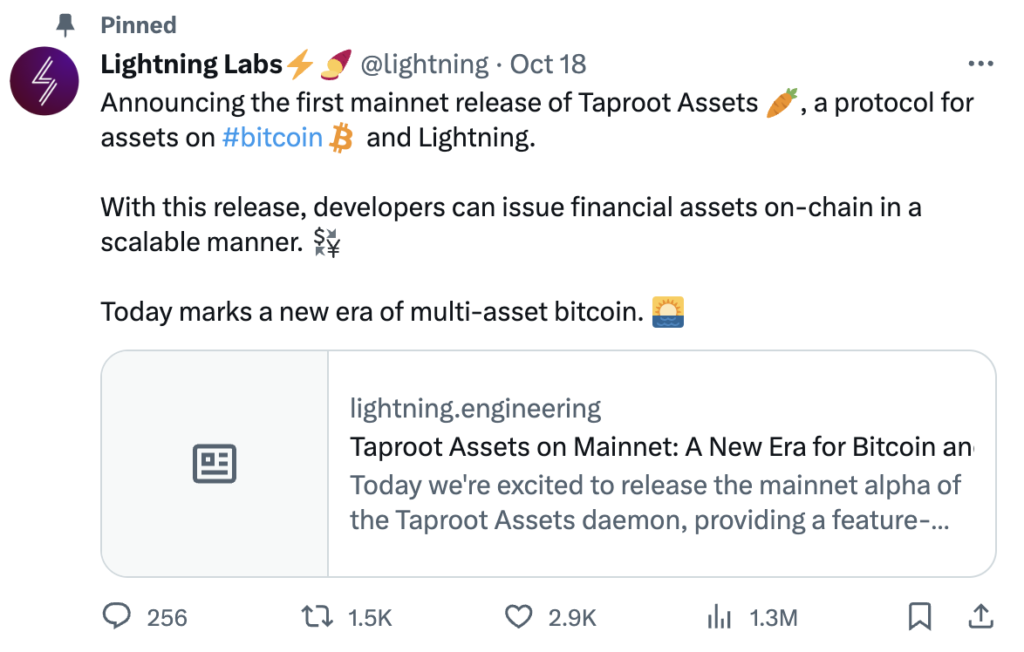Click the #bitcoin hashtag link
The height and width of the screenshot is (652, 1024).
point(272,138)
